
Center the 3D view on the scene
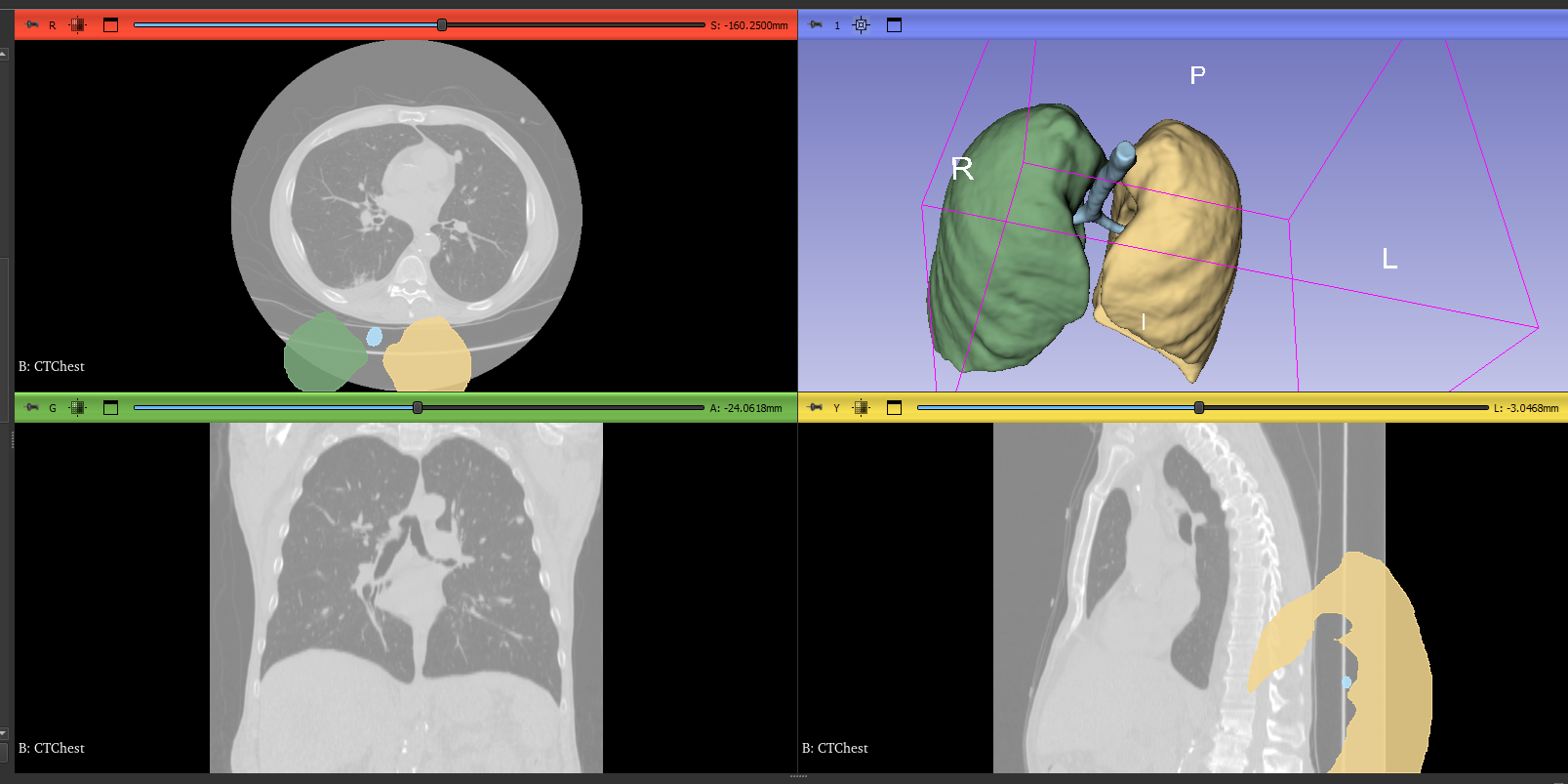coord(861,25)
